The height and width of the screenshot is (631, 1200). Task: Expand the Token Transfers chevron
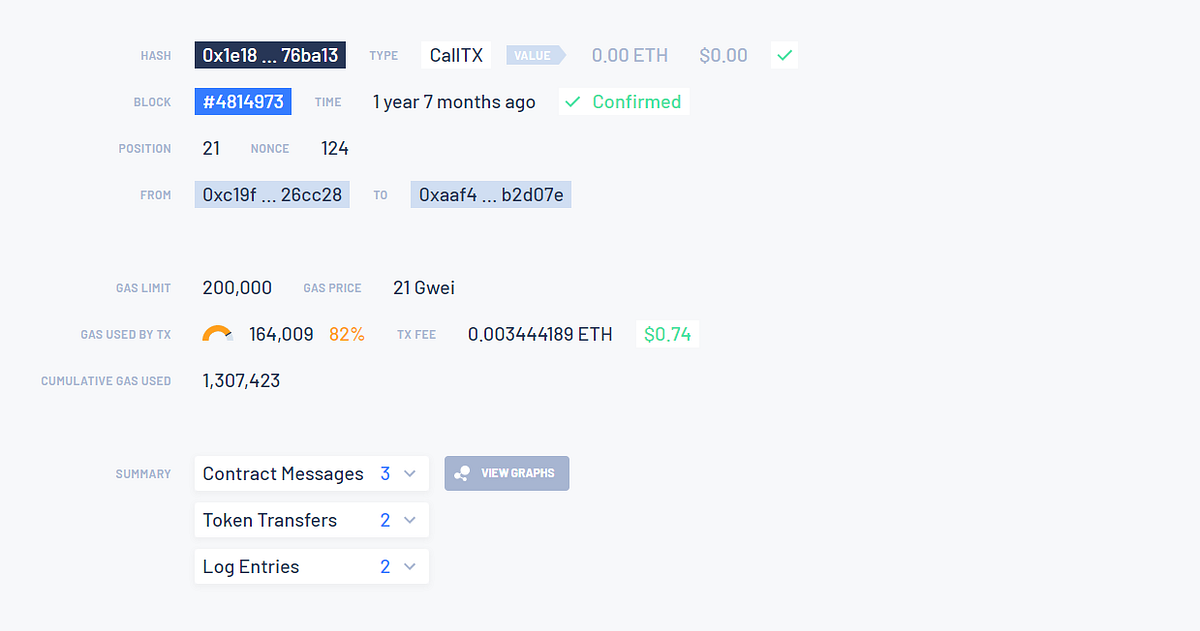(x=409, y=520)
